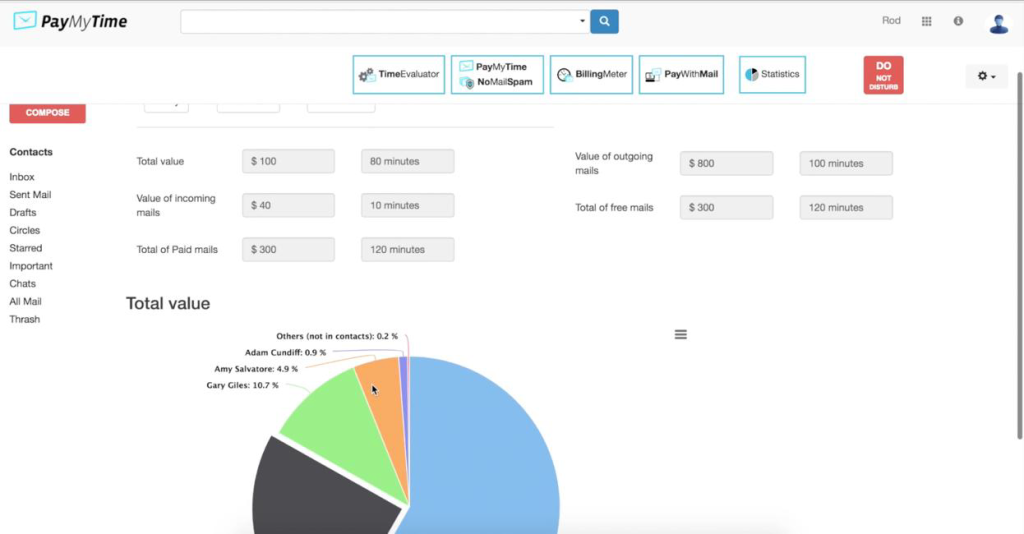Viewport: 1024px width, 534px height.
Task: Open the PayMyTime NoMailSpam tab
Action: (497, 74)
